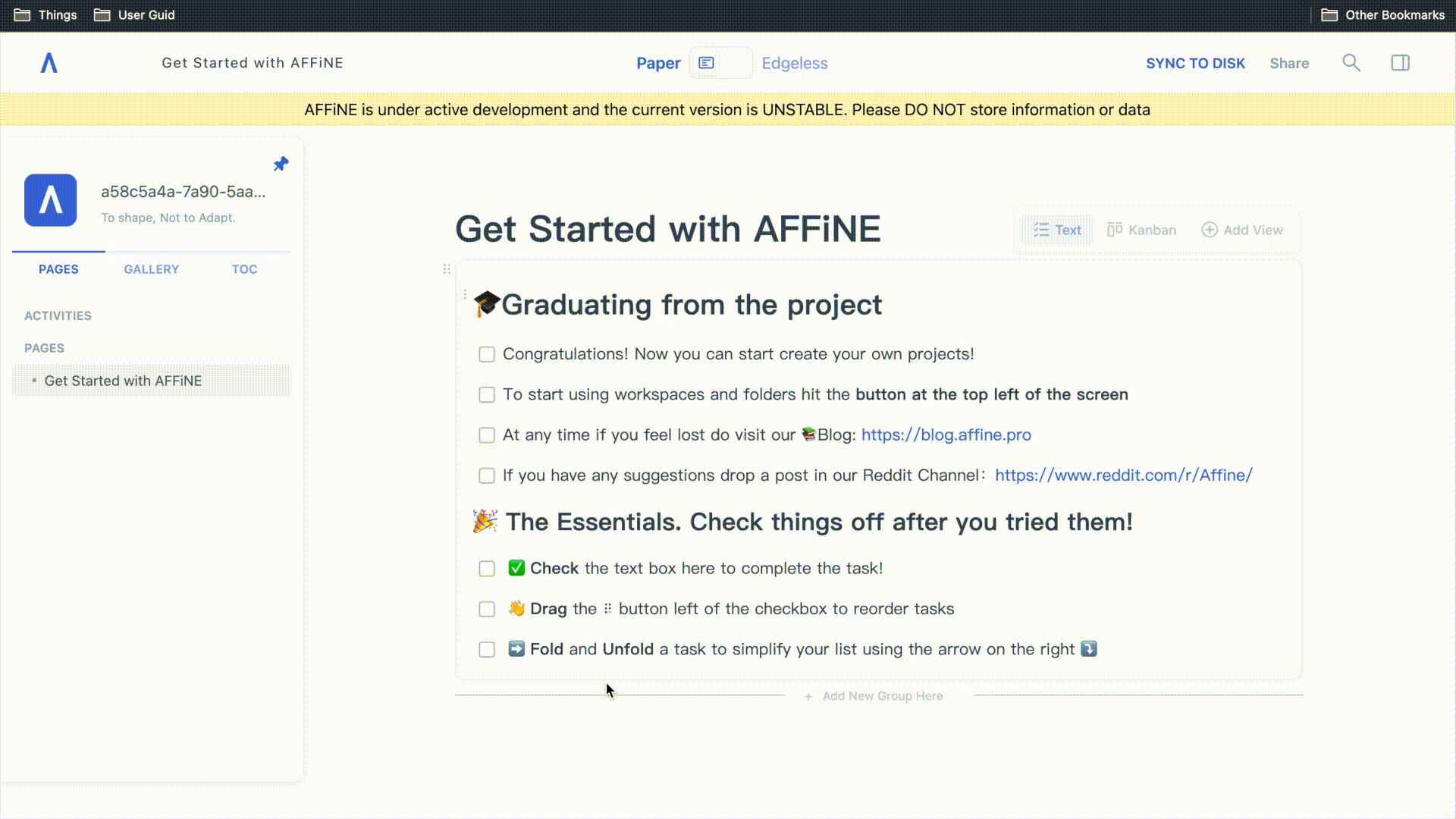Click the page title 'Get Started with AFFiNE'
The width and height of the screenshot is (1456, 819).
tap(667, 229)
